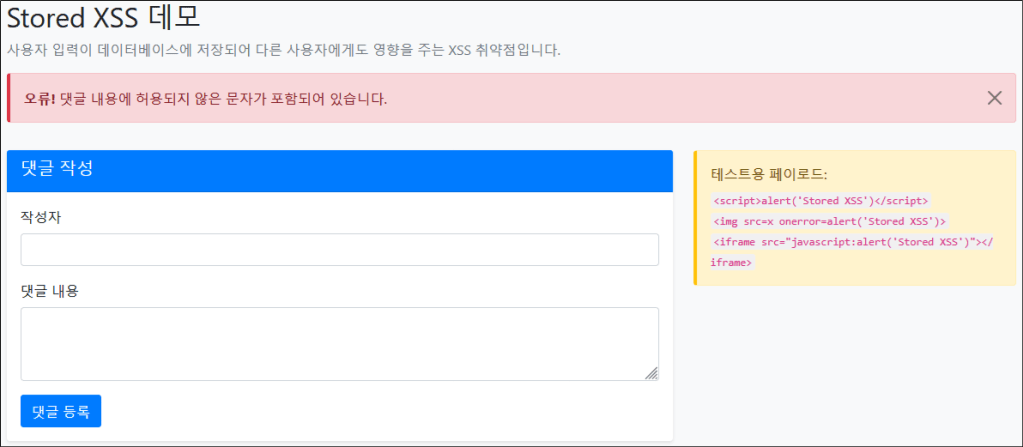This screenshot has width=1023, height=447.
Task: Click the orange left border of payload box
Action: coord(696,218)
